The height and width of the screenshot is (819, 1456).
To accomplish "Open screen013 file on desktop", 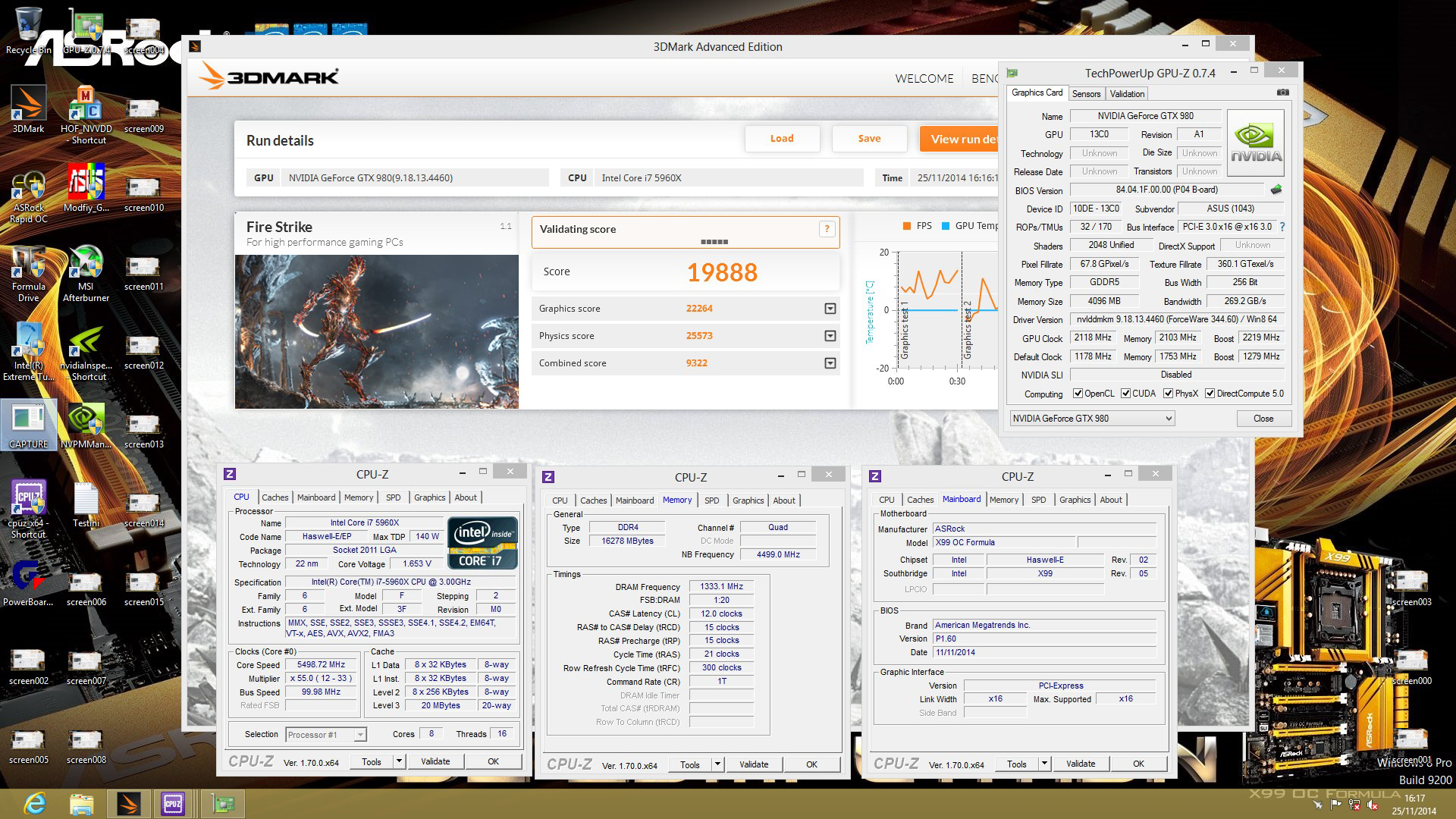I will (143, 431).
